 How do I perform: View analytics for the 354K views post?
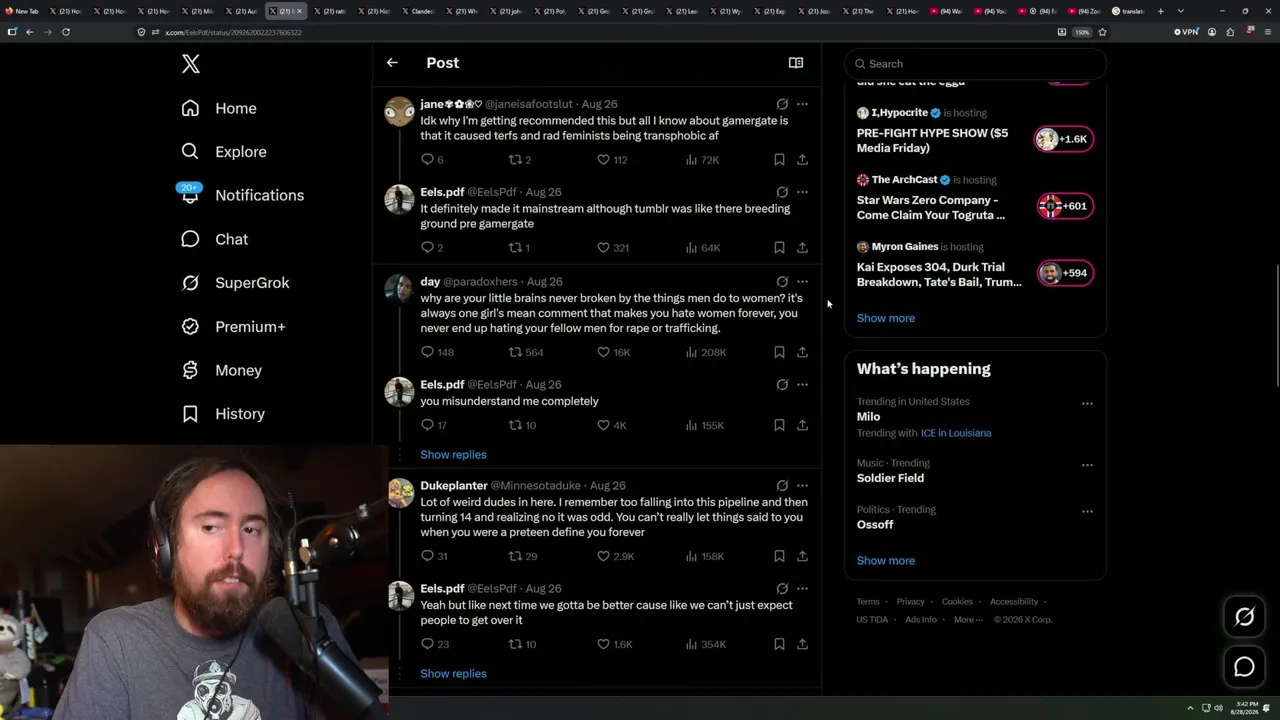(705, 644)
